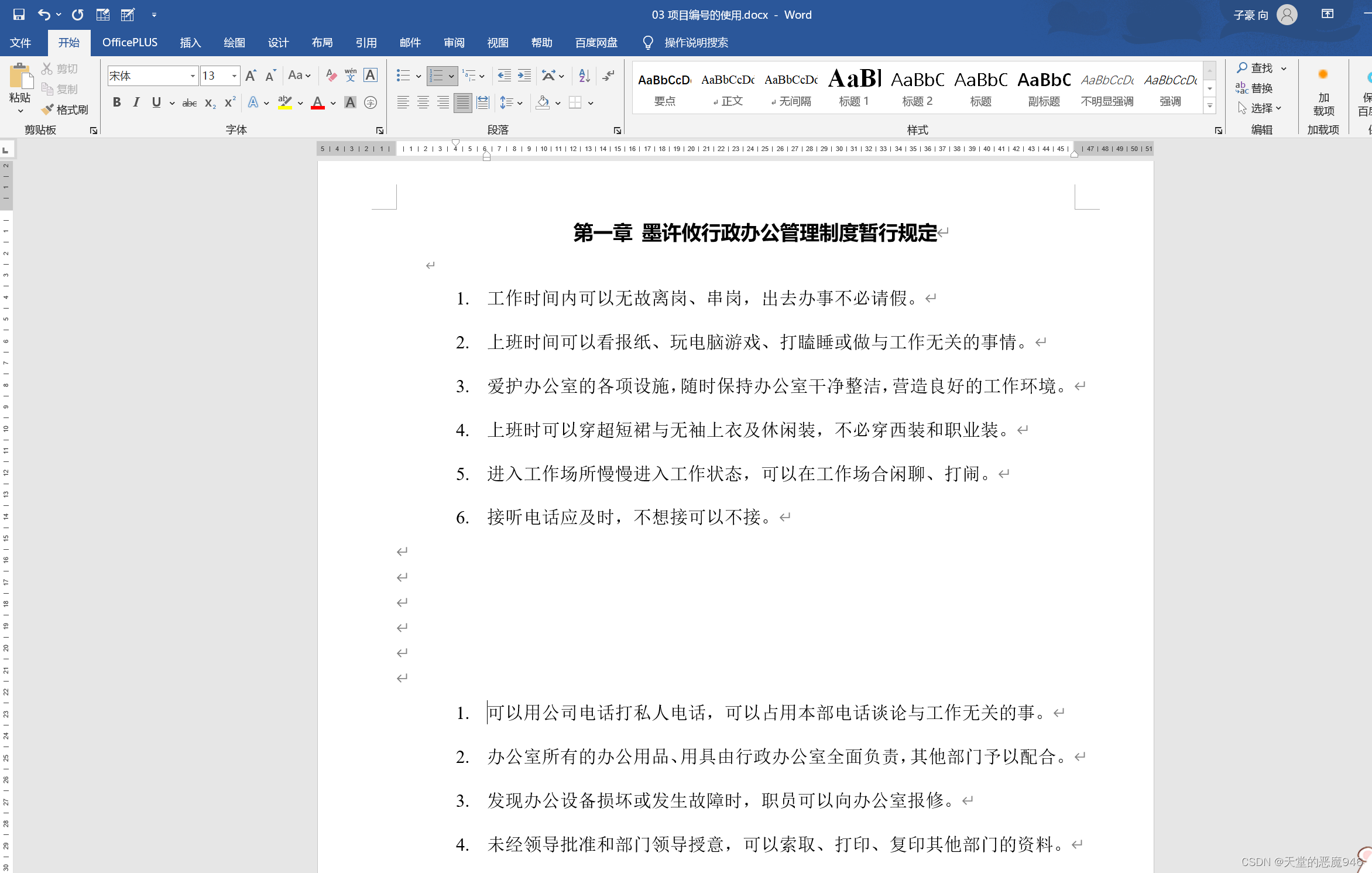Viewport: 1372px width, 873px height.
Task: Open the borders dropdown arrow
Action: 591,104
